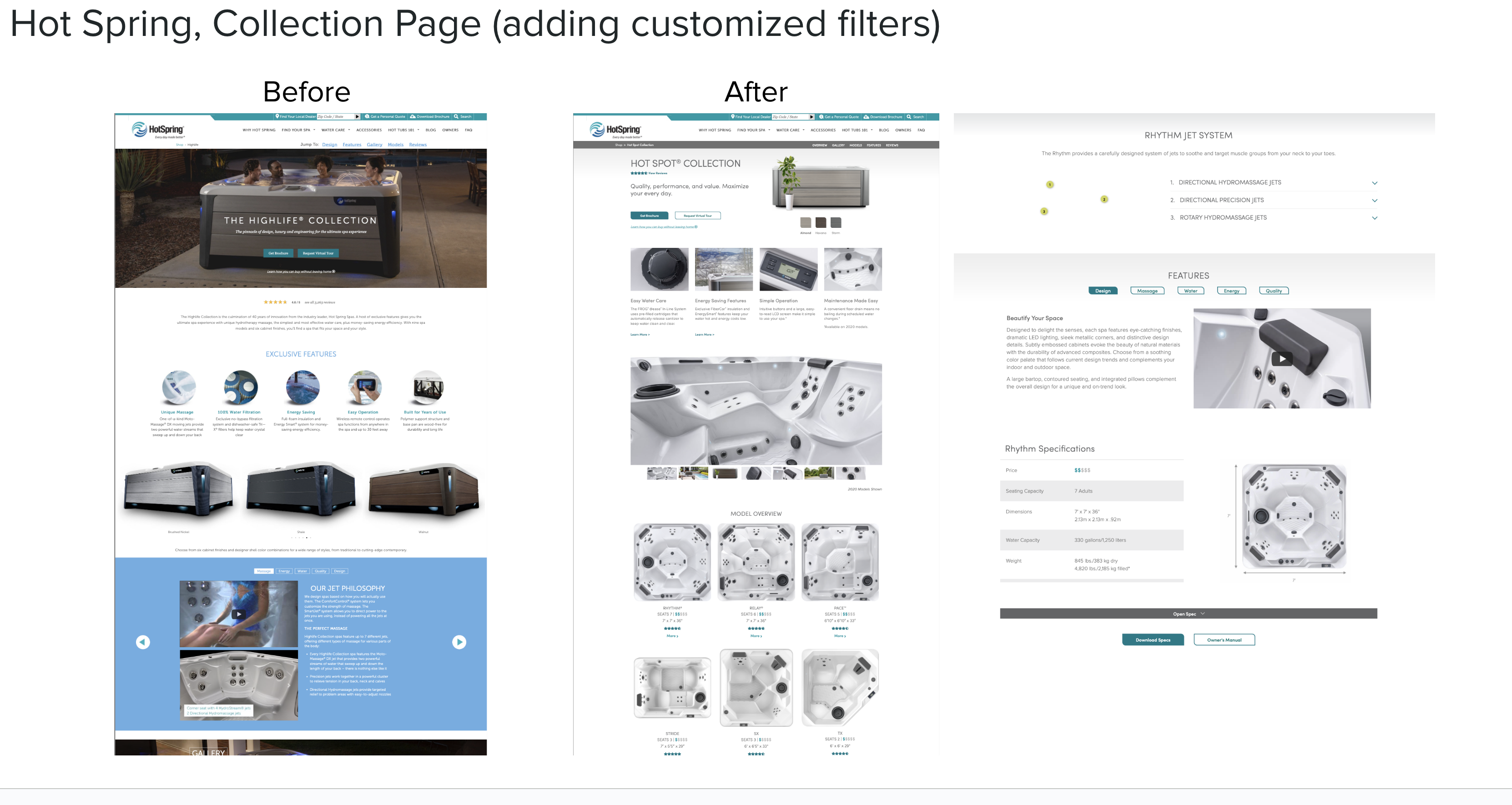Click Get a Personal Quote in Before header
The image size is (1512, 805).
[x=385, y=116]
